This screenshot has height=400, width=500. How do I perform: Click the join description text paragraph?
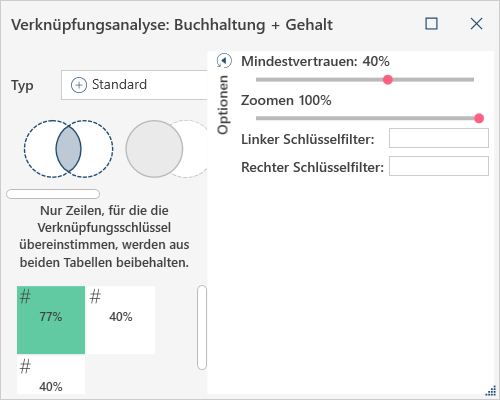click(x=104, y=237)
